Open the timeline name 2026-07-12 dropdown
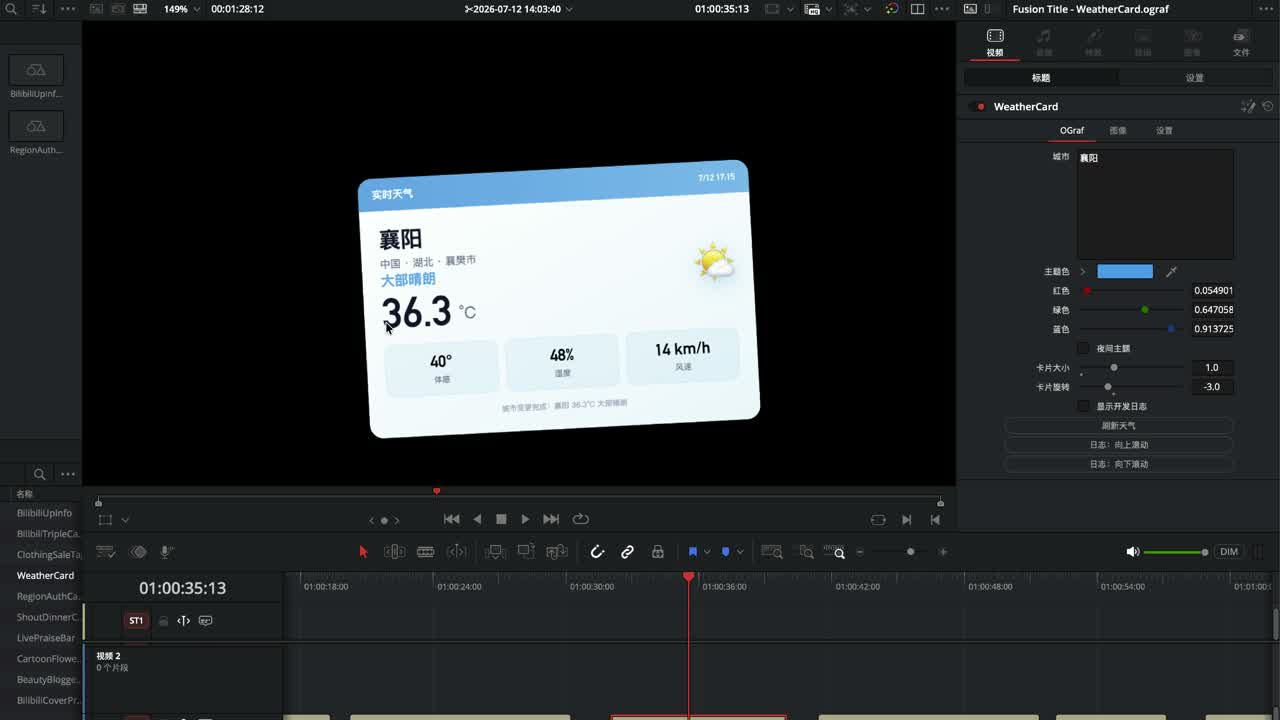This screenshot has height=720, width=1280. pos(521,9)
